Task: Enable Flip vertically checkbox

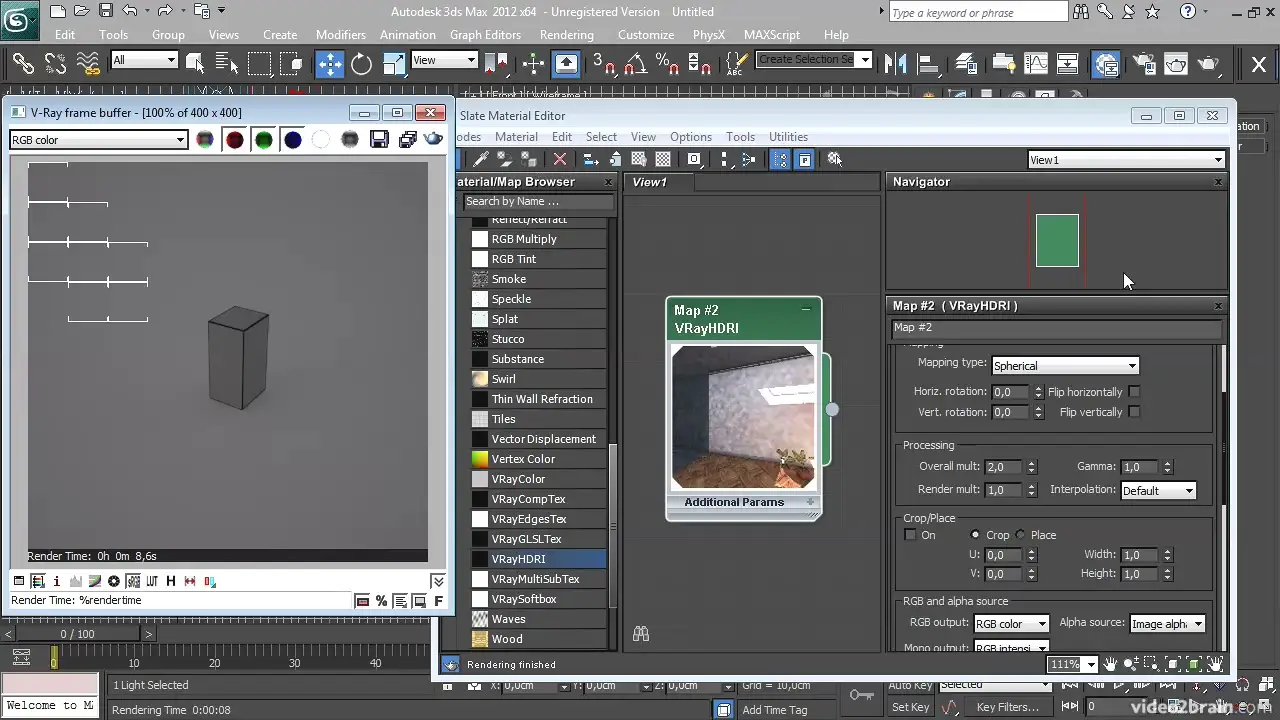Action: pyautogui.click(x=1134, y=412)
